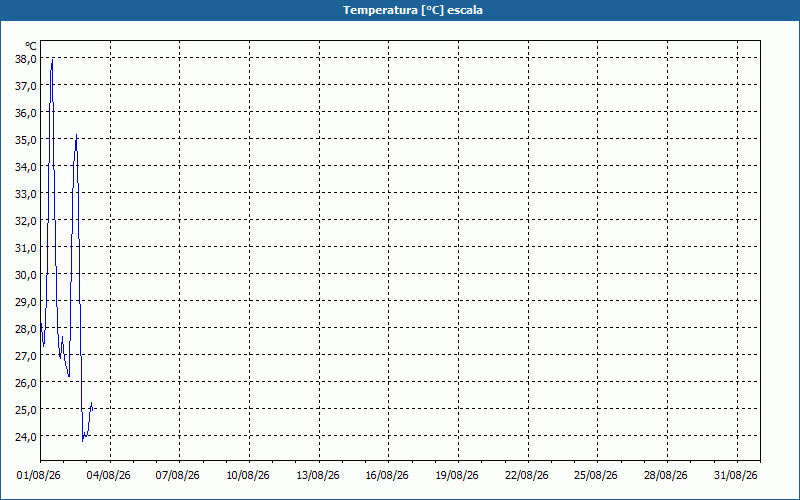This screenshot has height=500, width=800.
Task: Click the 38°C peak of the temperature curve
Action: (53, 60)
